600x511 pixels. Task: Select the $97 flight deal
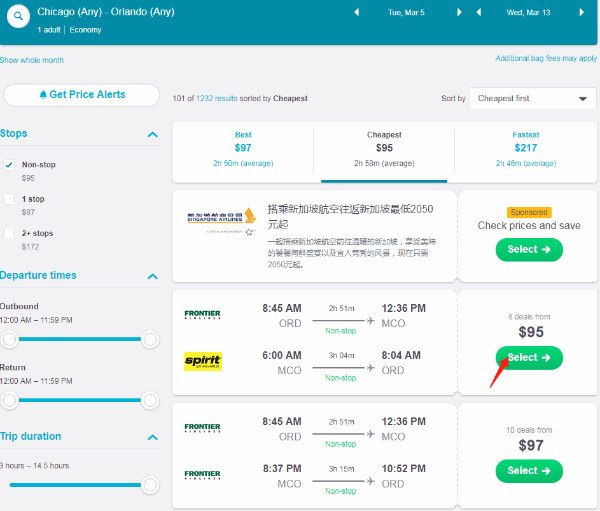529,471
